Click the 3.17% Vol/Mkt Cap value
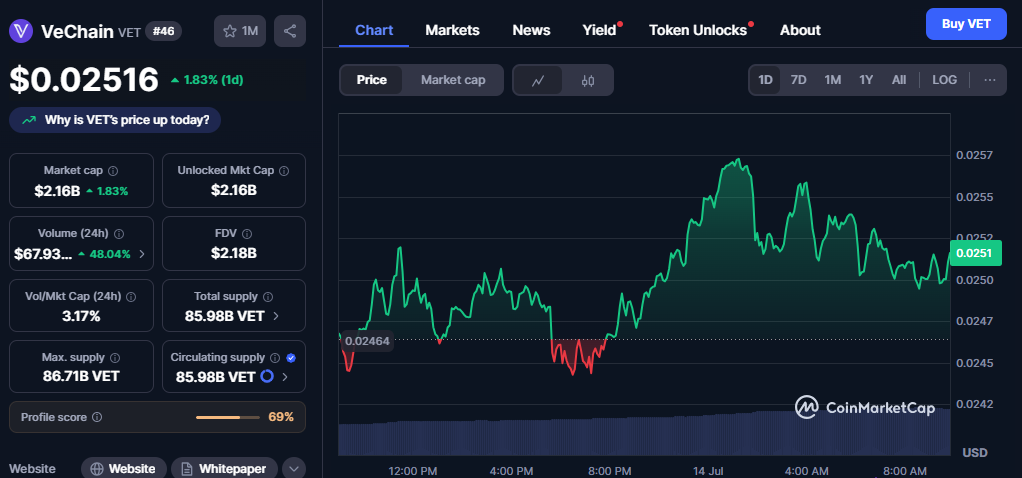 (81, 316)
